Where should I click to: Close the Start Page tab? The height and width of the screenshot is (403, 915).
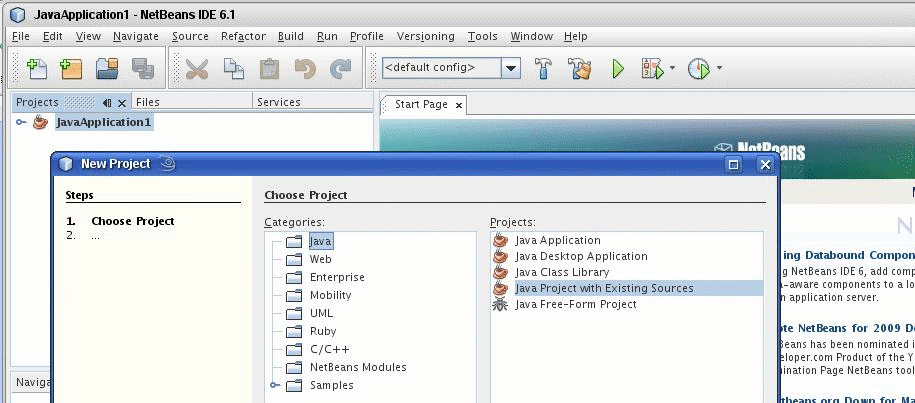point(459,106)
